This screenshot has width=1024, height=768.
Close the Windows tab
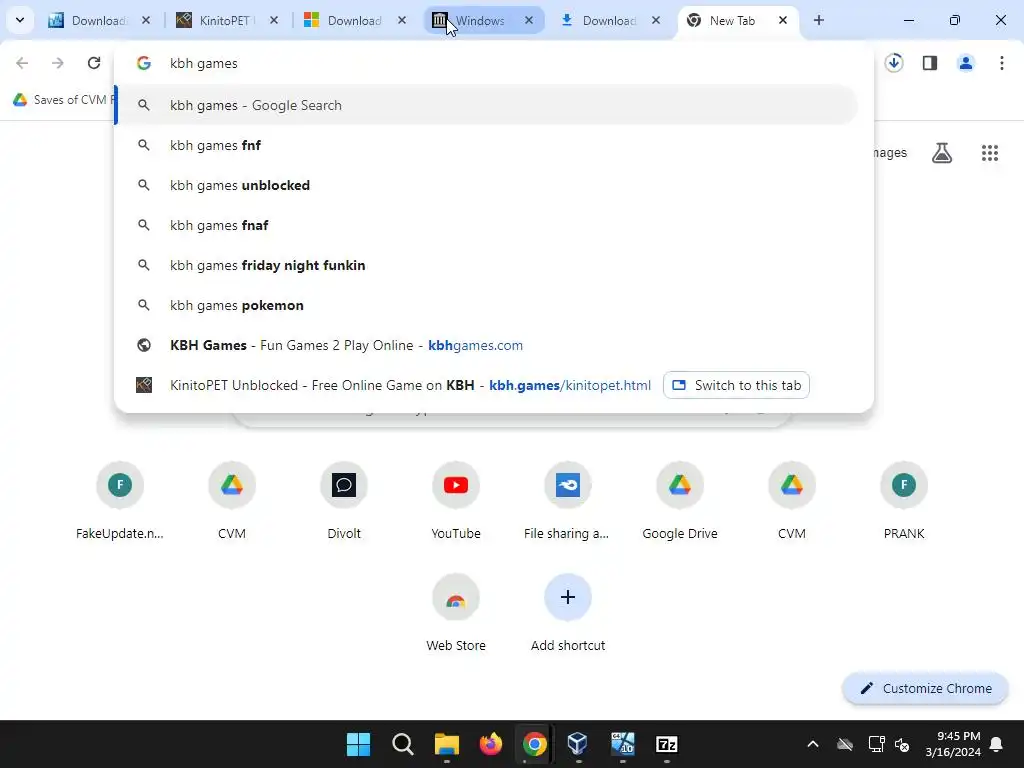pos(529,20)
